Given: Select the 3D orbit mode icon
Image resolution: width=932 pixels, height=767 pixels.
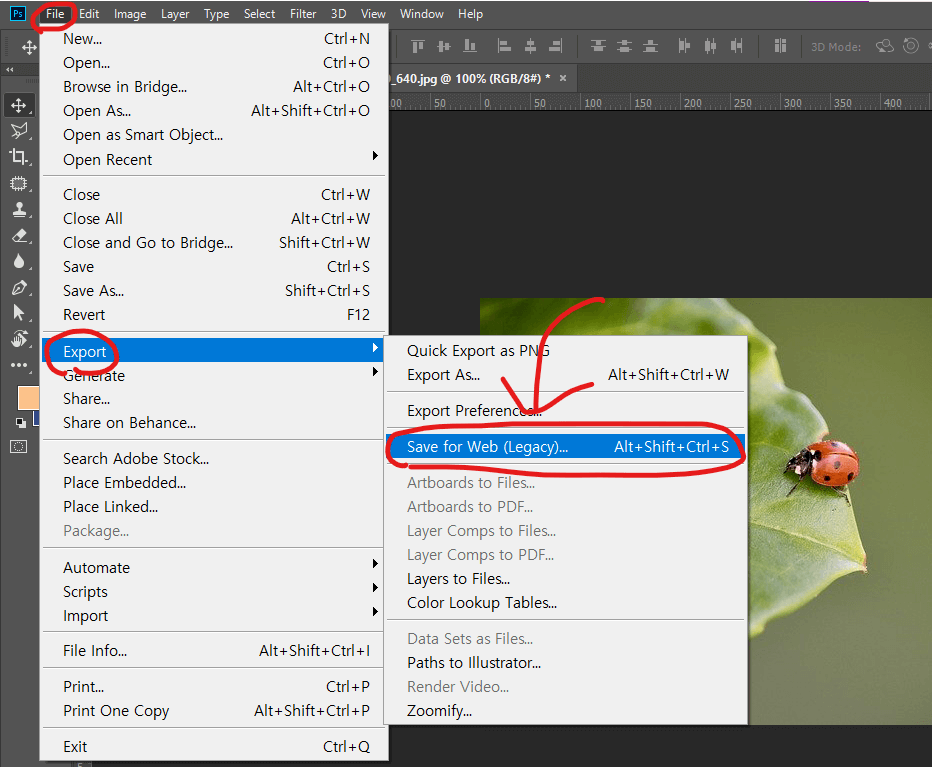Looking at the screenshot, I should click(884, 46).
